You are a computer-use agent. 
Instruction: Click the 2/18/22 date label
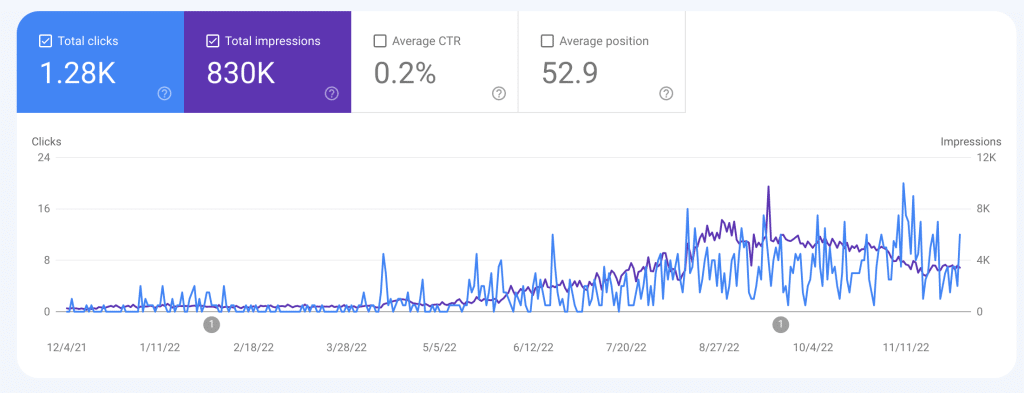[253, 347]
